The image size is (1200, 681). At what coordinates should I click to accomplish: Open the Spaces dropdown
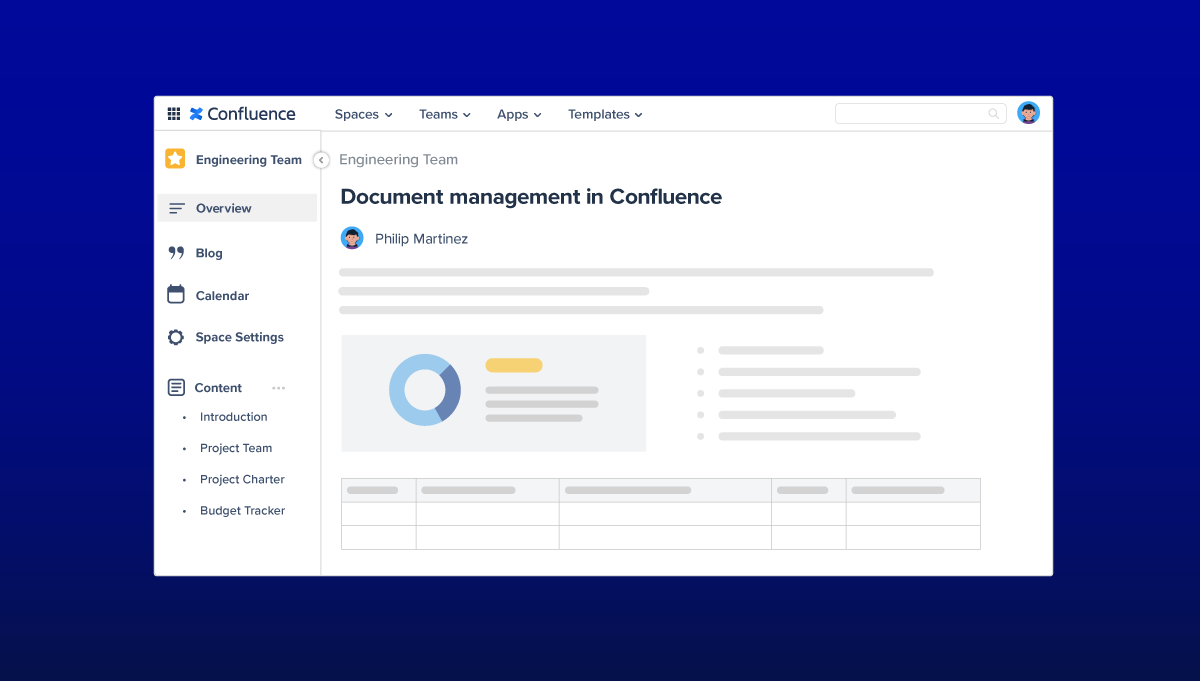pos(362,114)
